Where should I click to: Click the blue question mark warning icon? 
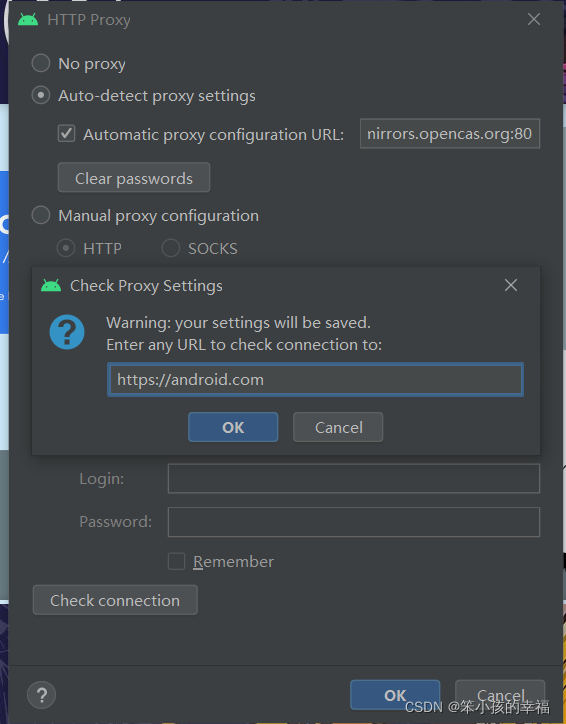click(67, 332)
